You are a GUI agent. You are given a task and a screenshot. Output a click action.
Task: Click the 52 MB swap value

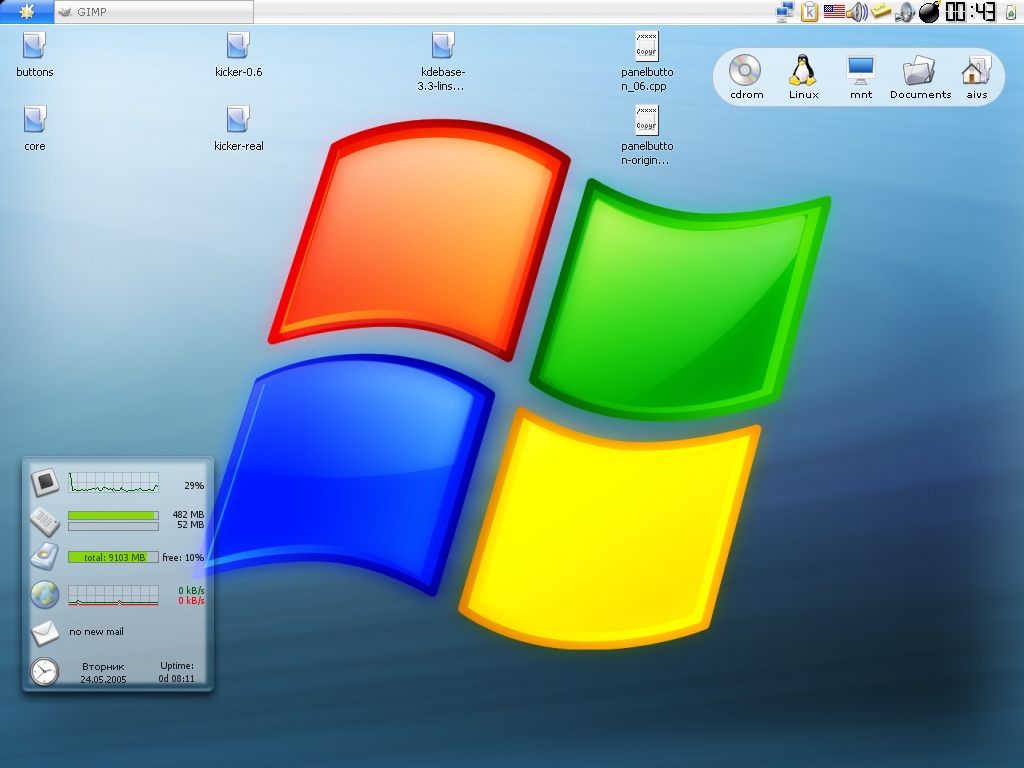coord(191,524)
